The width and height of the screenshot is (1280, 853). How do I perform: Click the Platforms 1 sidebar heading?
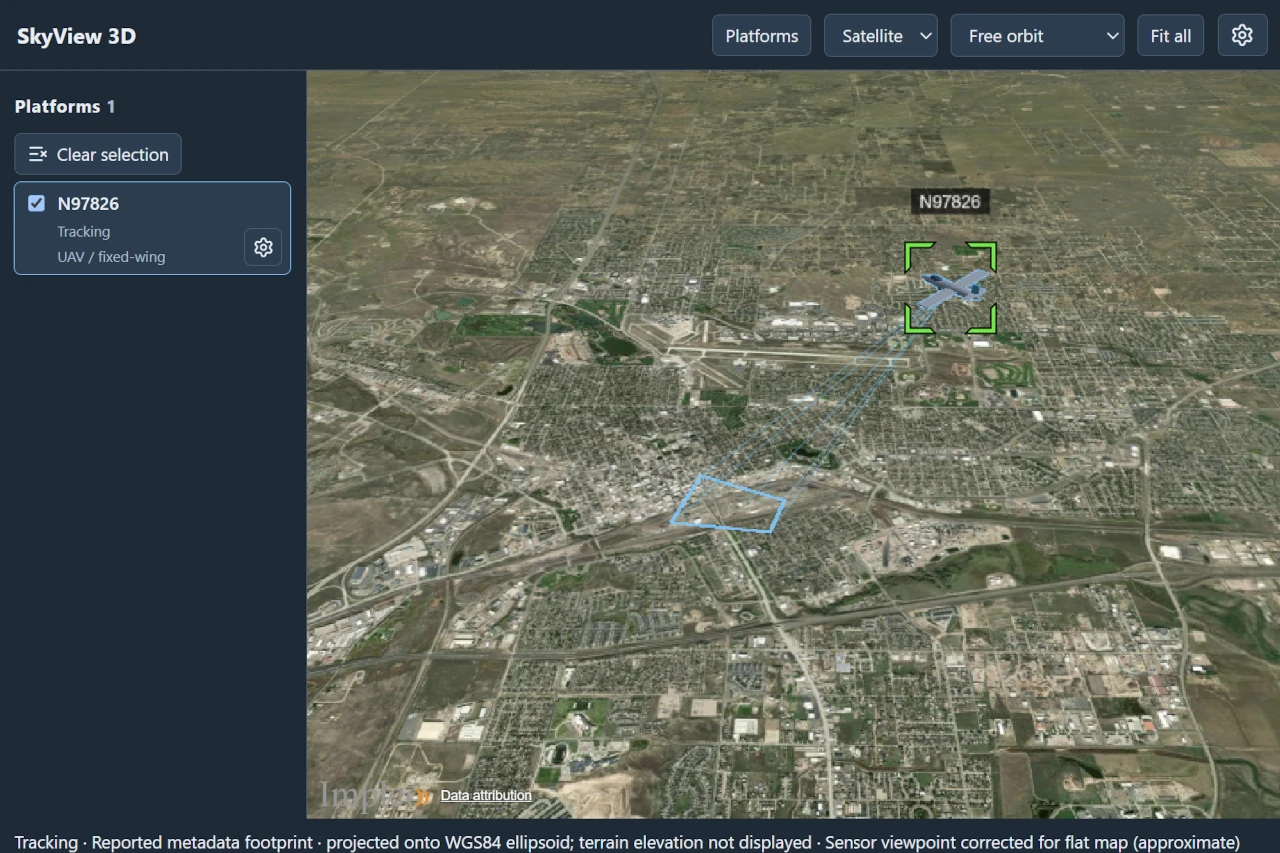[65, 106]
